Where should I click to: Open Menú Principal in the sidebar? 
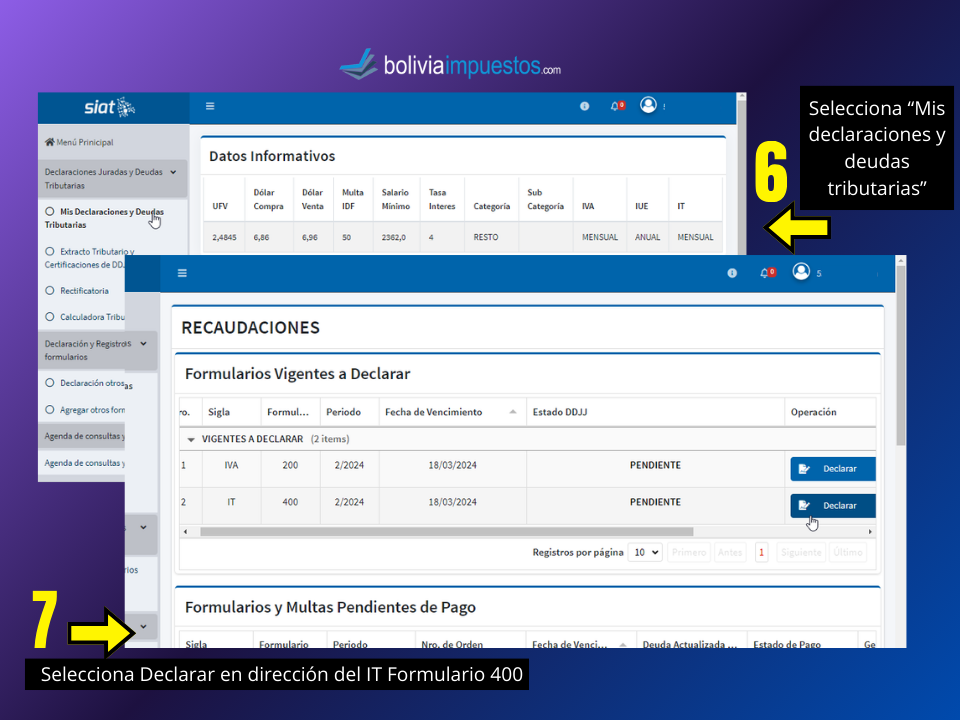[79, 142]
